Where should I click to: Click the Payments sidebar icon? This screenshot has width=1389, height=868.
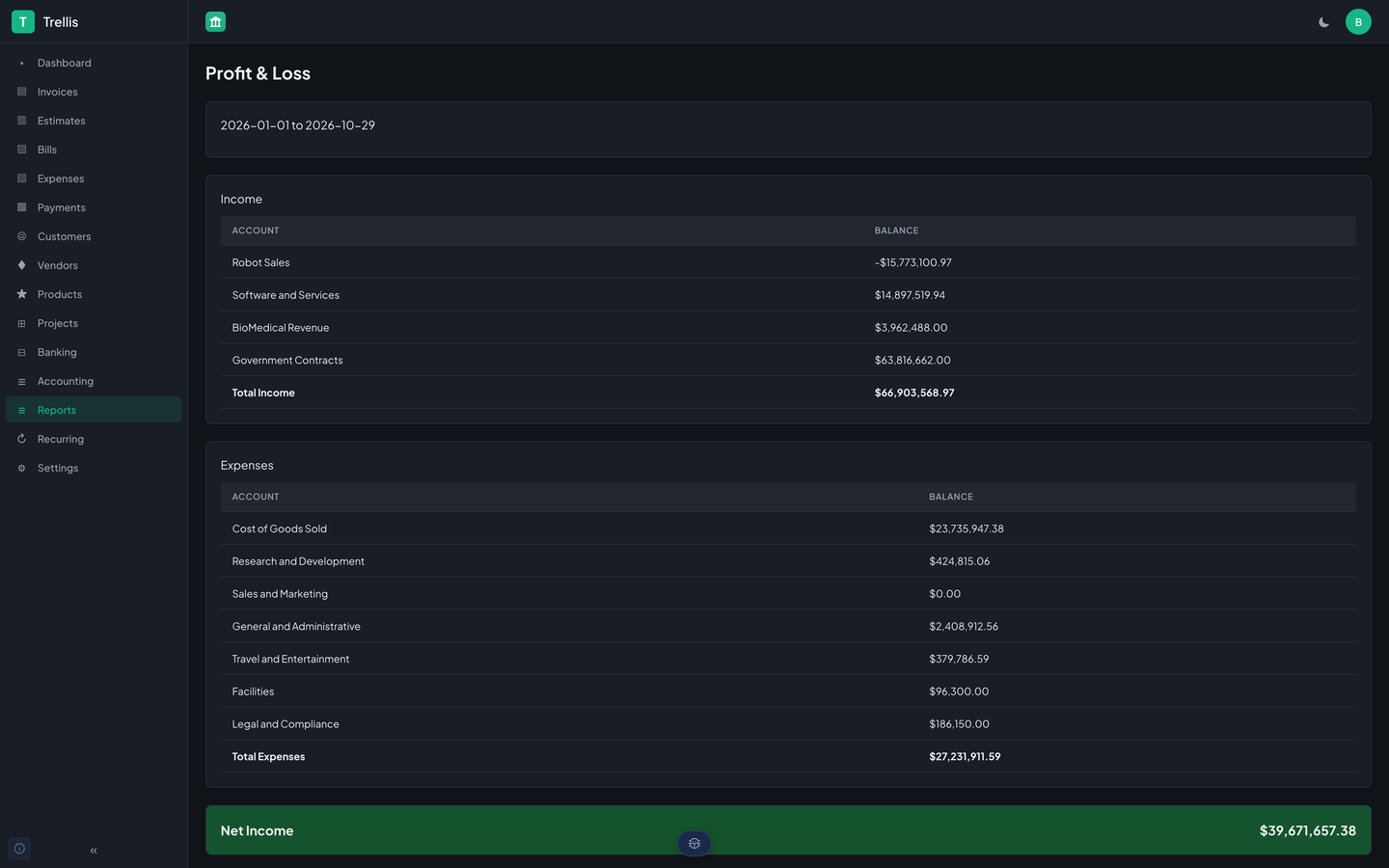(x=21, y=207)
